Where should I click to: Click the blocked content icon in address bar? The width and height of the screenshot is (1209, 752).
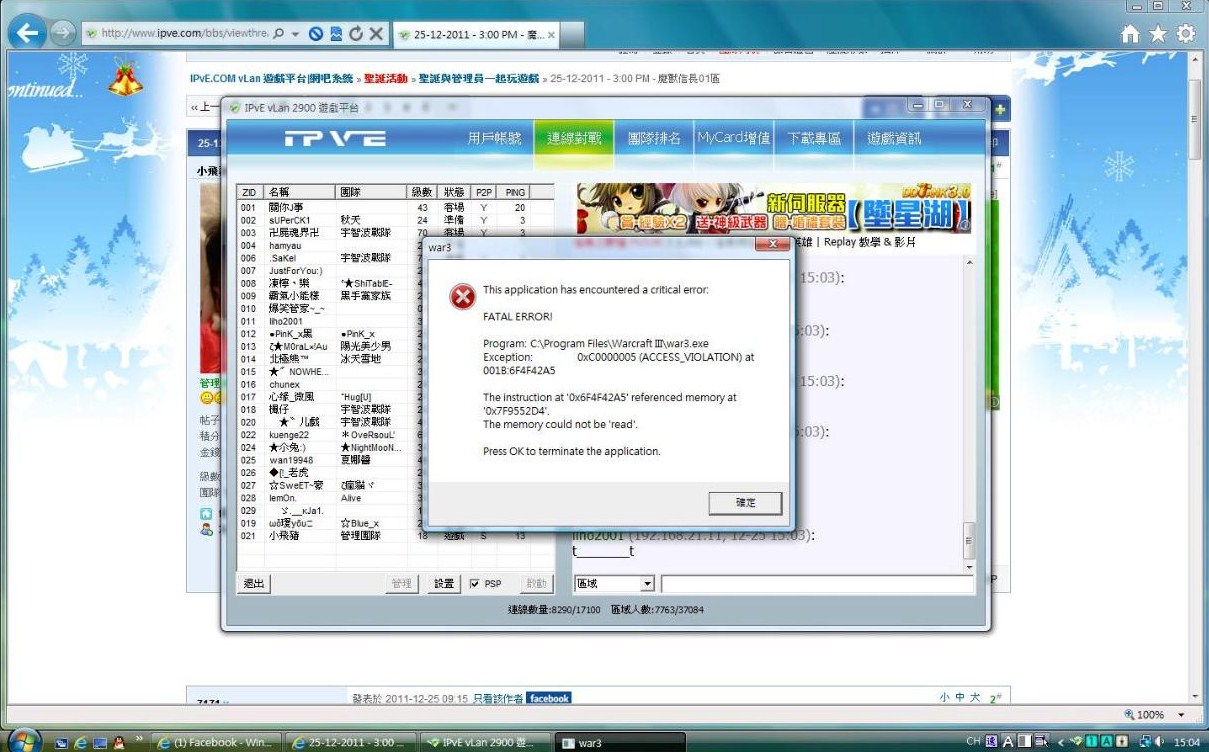click(316, 34)
